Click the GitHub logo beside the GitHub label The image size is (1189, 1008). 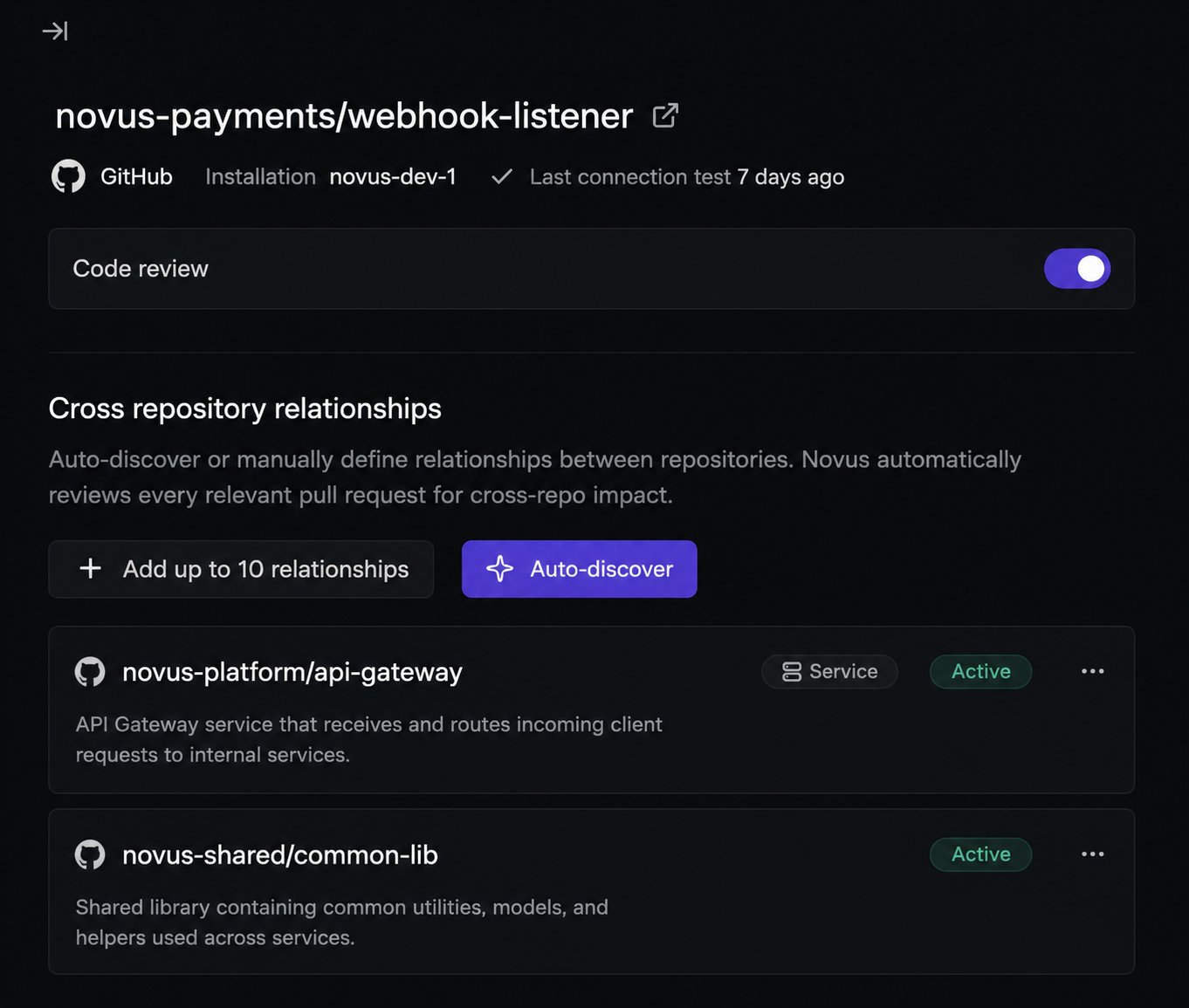click(68, 176)
